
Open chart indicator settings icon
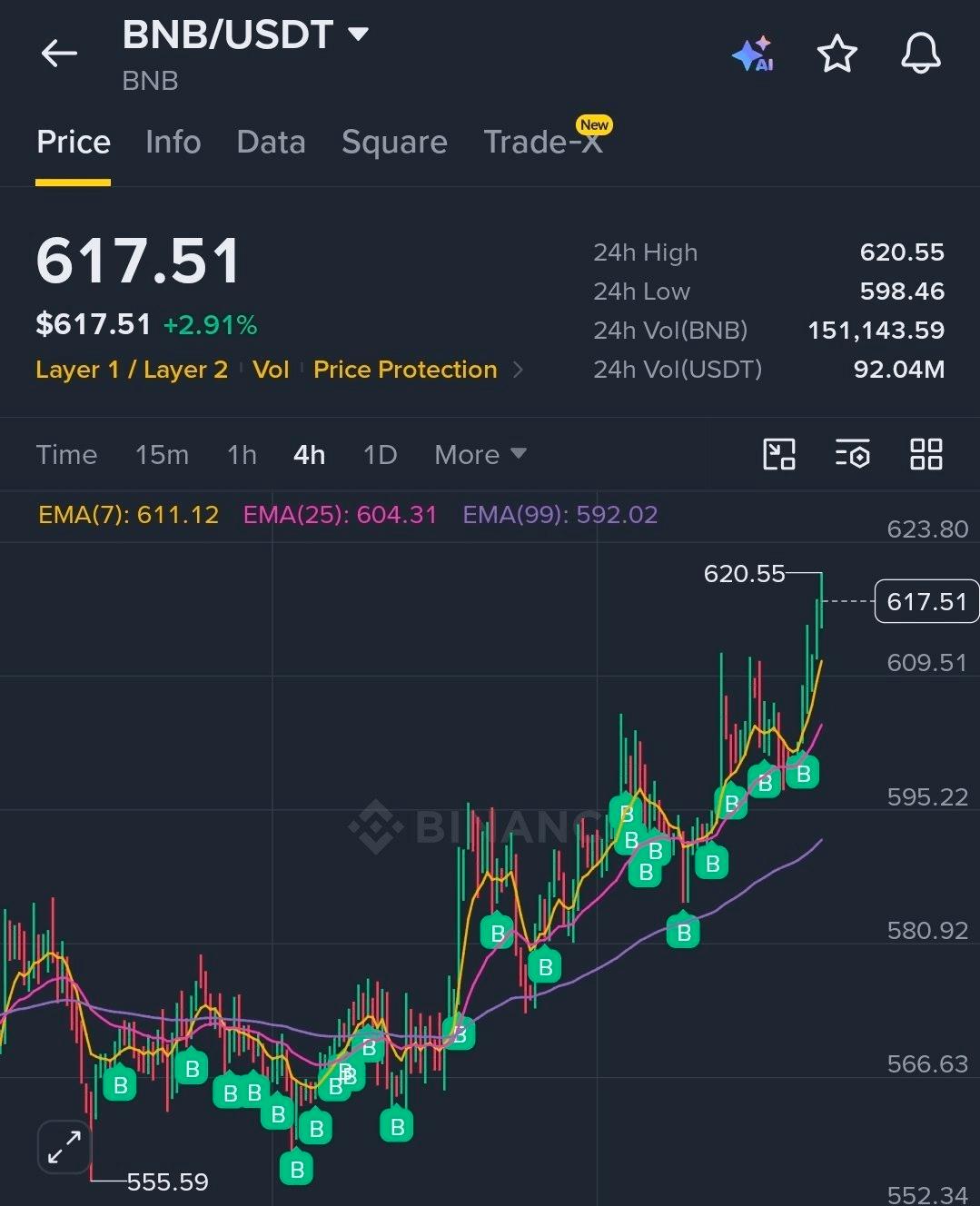pyautogui.click(x=852, y=453)
